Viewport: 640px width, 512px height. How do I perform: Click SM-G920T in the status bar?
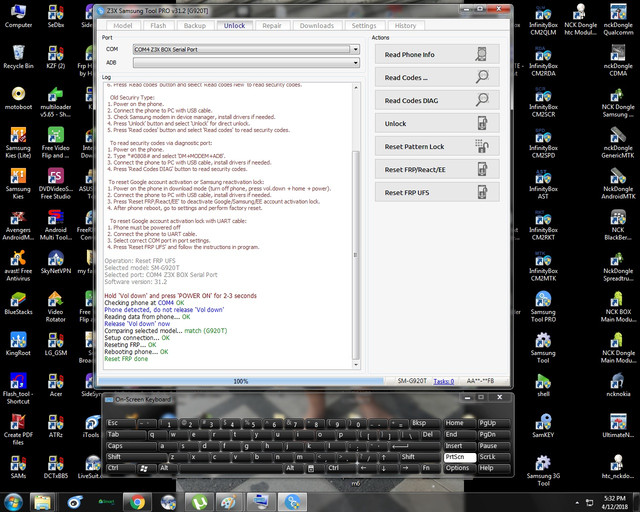(412, 381)
